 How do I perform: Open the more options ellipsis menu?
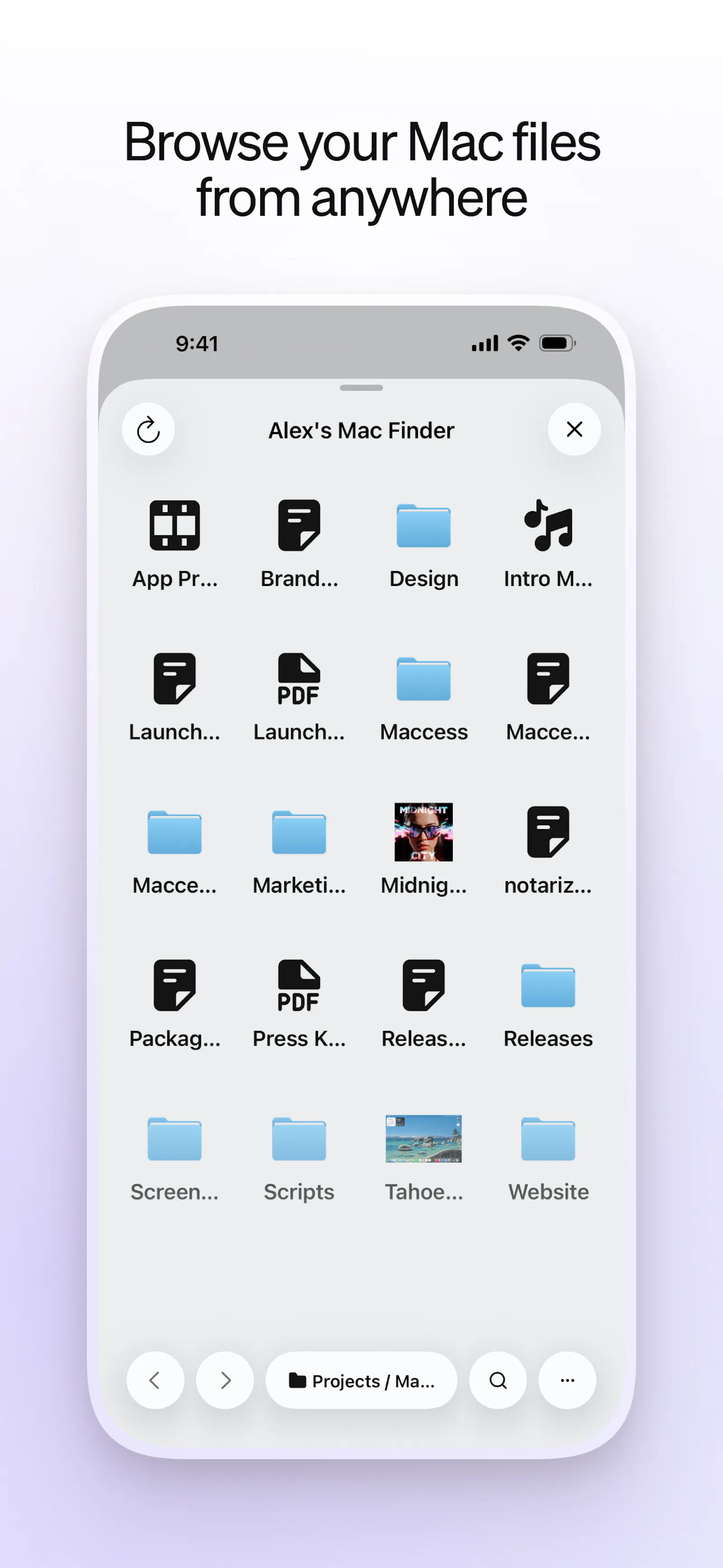pos(567,1380)
